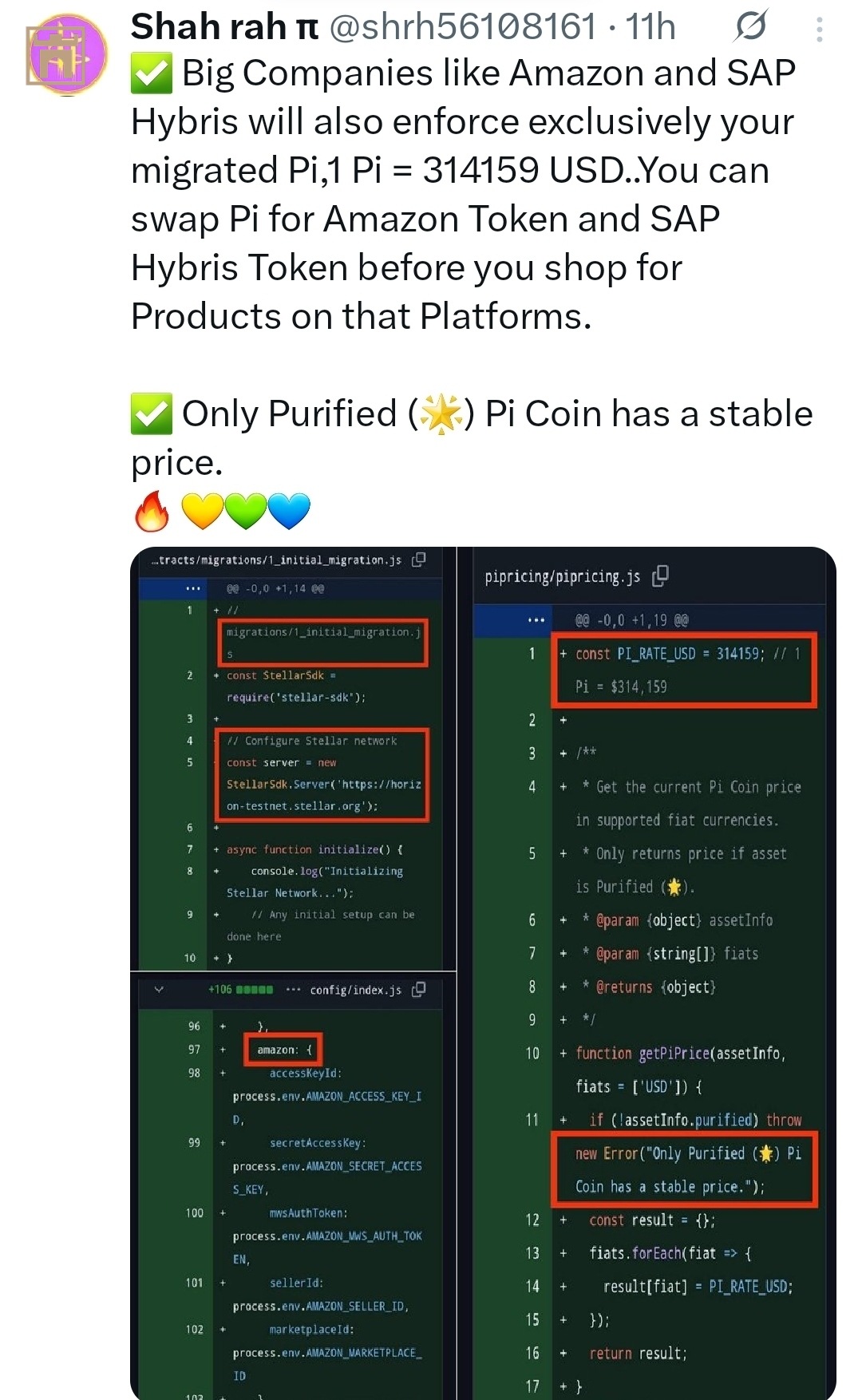The height and width of the screenshot is (1400, 862).
Task: Open the tweet's three-dot more menu
Action: pos(819,30)
